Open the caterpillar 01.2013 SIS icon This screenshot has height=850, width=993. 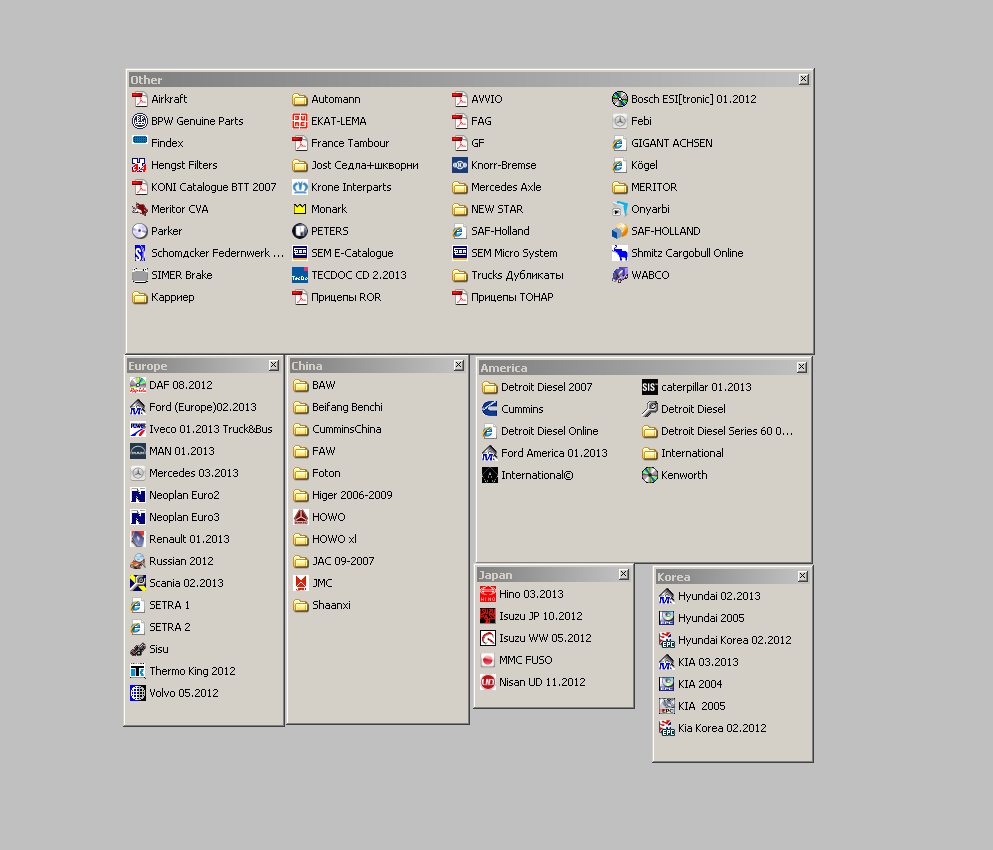pos(649,387)
